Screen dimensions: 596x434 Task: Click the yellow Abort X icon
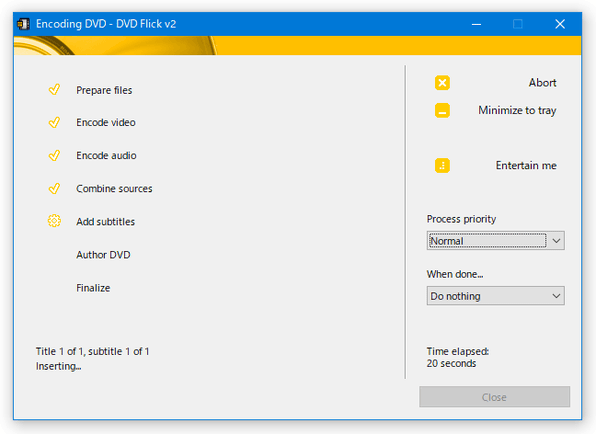442,82
